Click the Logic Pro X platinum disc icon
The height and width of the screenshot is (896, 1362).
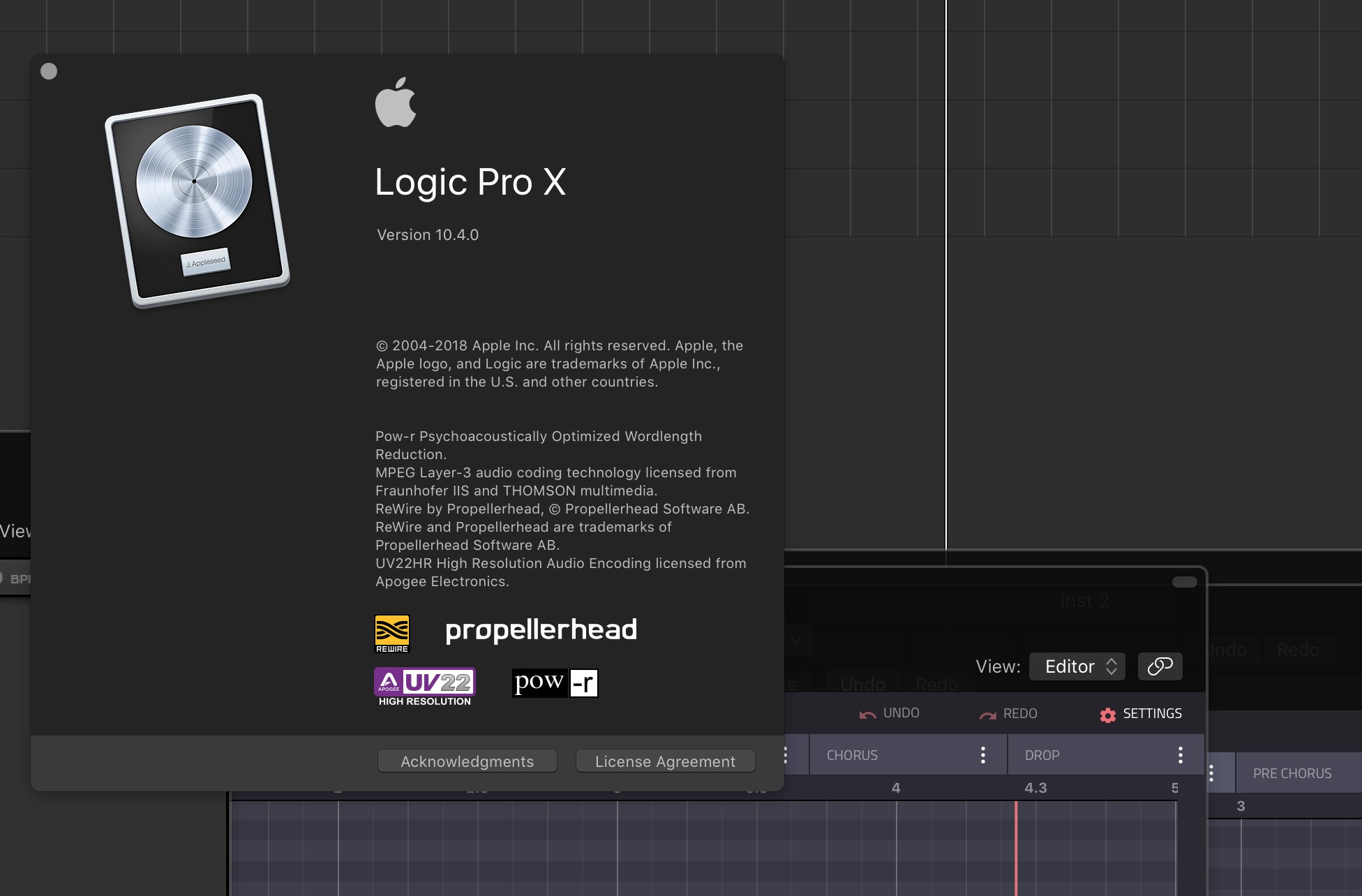(197, 201)
